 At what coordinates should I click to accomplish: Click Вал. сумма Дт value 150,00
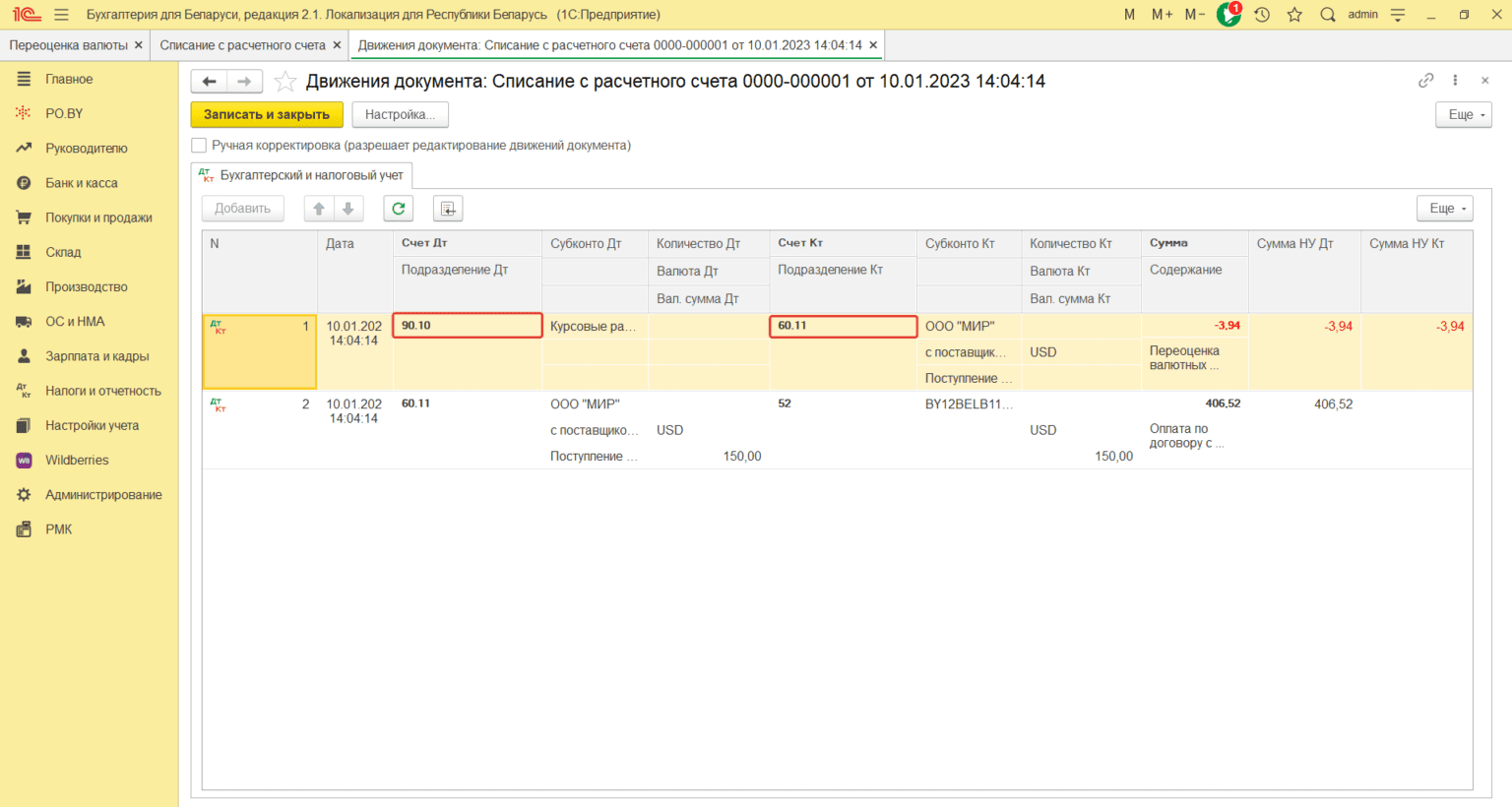tap(707, 457)
